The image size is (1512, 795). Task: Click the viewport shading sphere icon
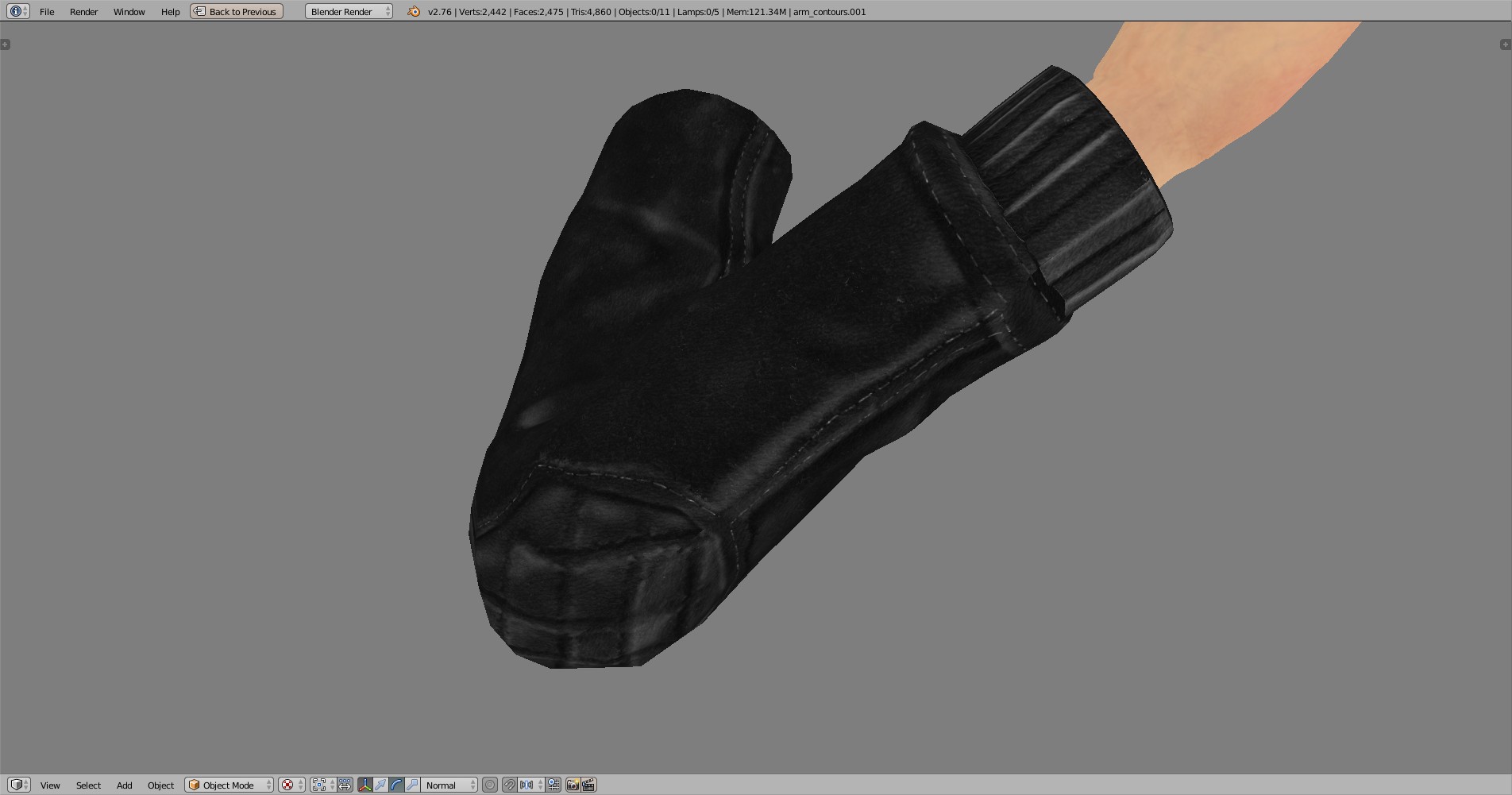tap(287, 785)
